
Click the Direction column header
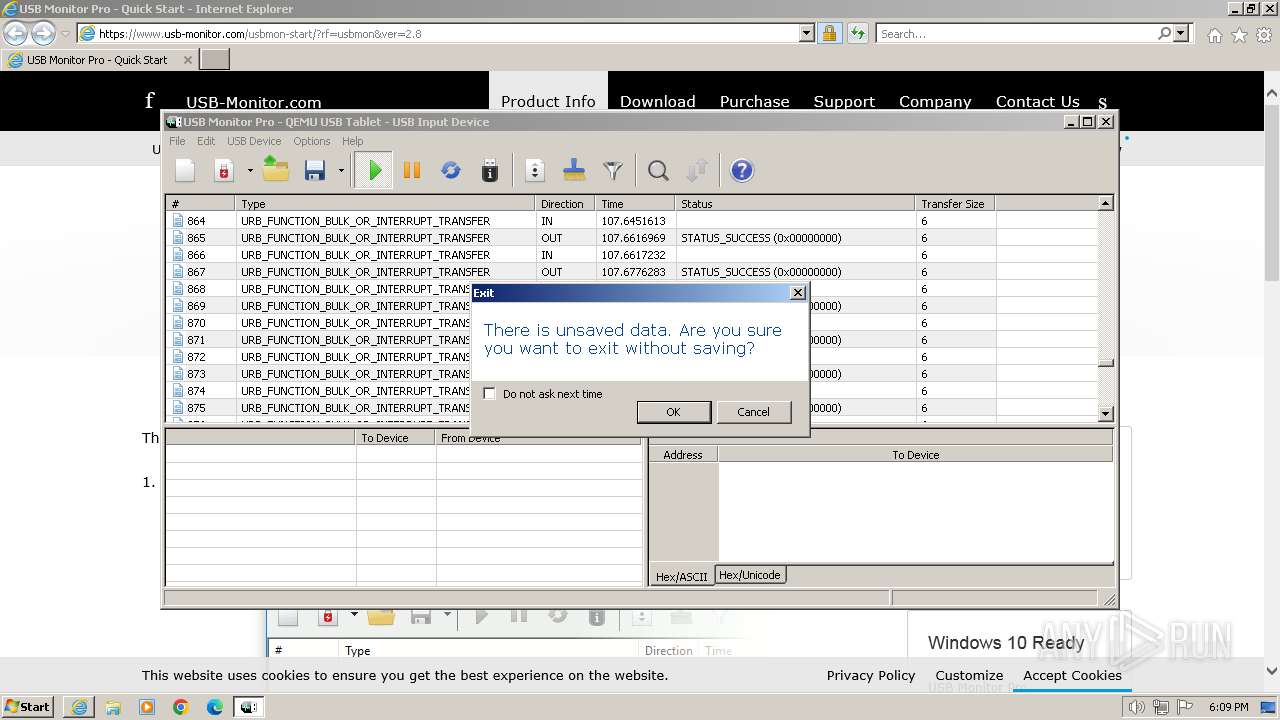(566, 204)
